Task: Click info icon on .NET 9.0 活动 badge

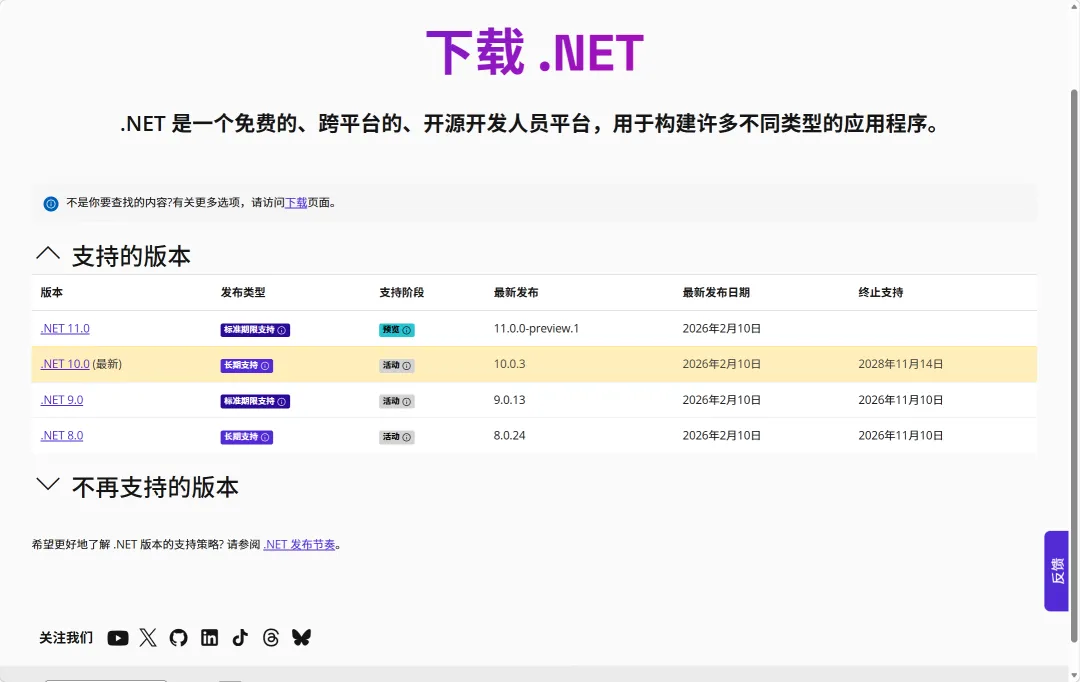Action: pyautogui.click(x=406, y=402)
